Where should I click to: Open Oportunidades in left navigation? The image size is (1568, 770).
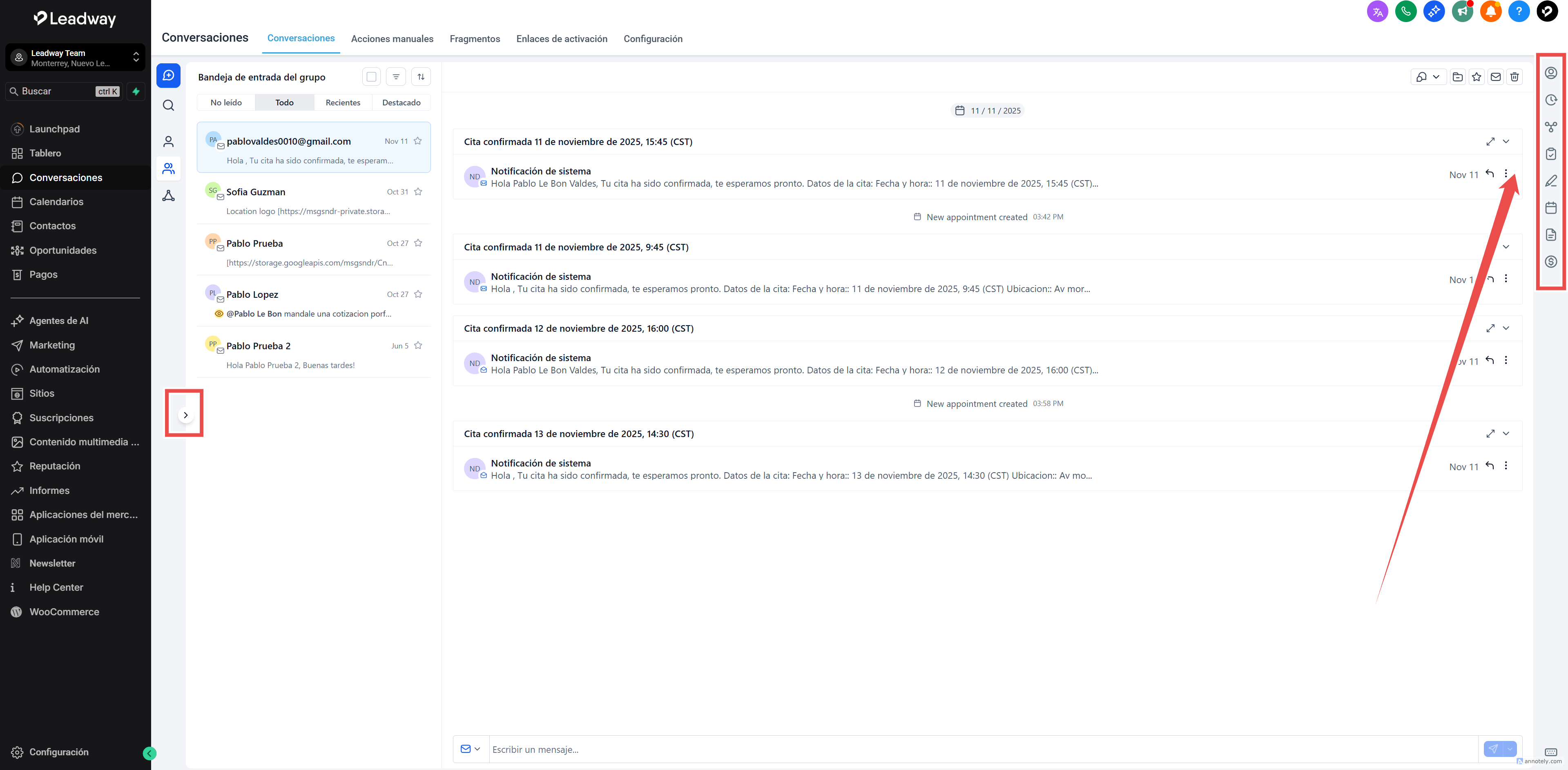point(63,250)
